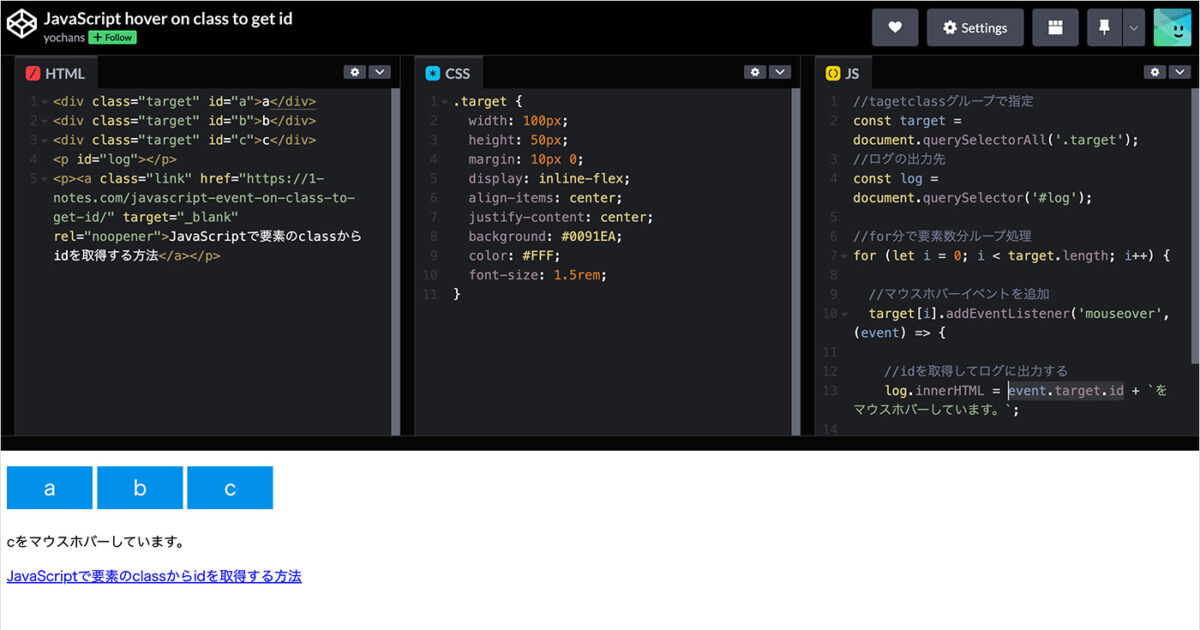1200x630 pixels.
Task: Follow the user yochans
Action: point(111,37)
